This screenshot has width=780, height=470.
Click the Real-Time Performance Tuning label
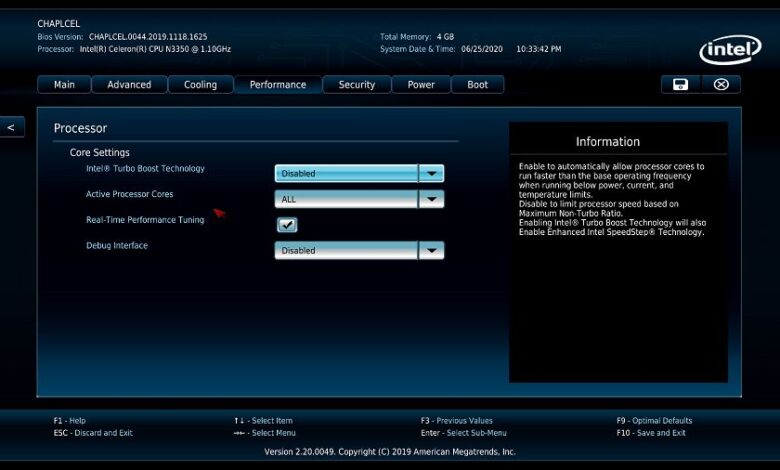point(145,220)
